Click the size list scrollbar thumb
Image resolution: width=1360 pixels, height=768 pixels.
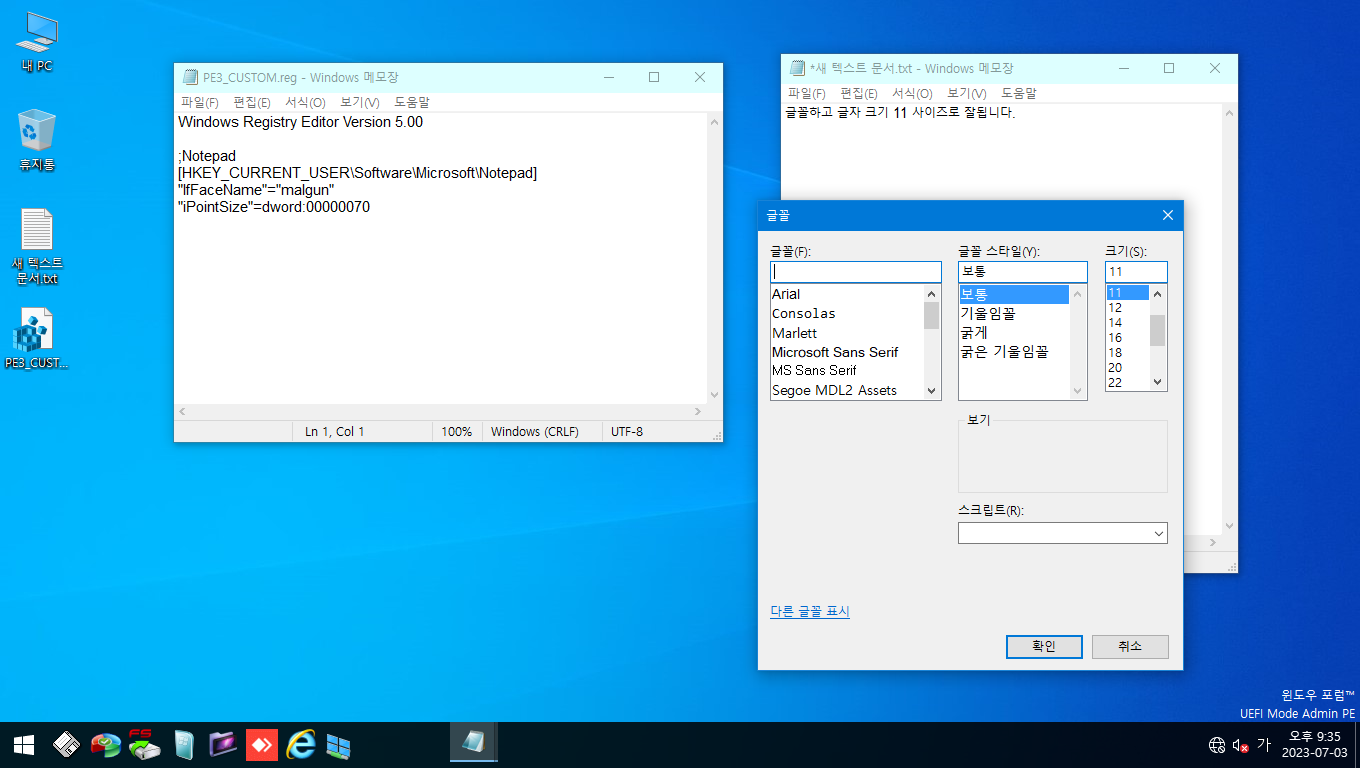click(1158, 330)
